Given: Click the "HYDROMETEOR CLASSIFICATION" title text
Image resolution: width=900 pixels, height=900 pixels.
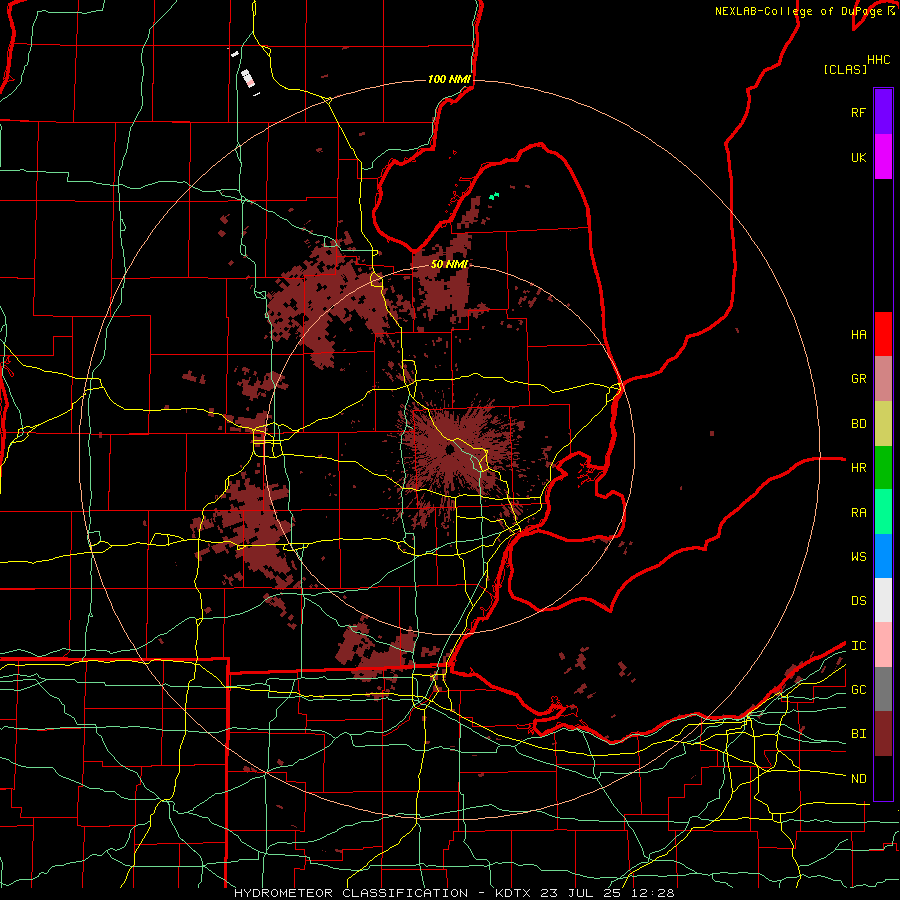Looking at the screenshot, I should 351,893.
